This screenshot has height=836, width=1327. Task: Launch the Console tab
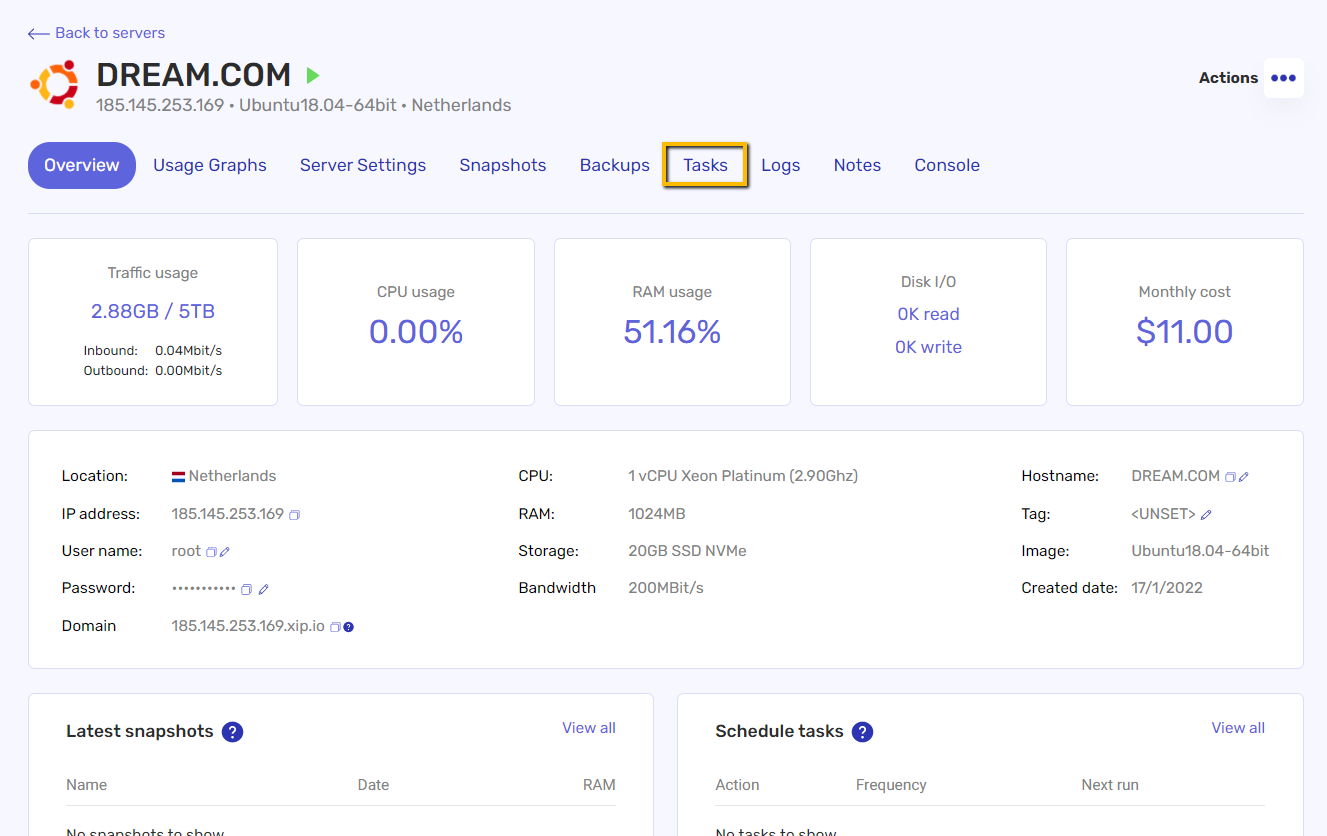(x=947, y=165)
